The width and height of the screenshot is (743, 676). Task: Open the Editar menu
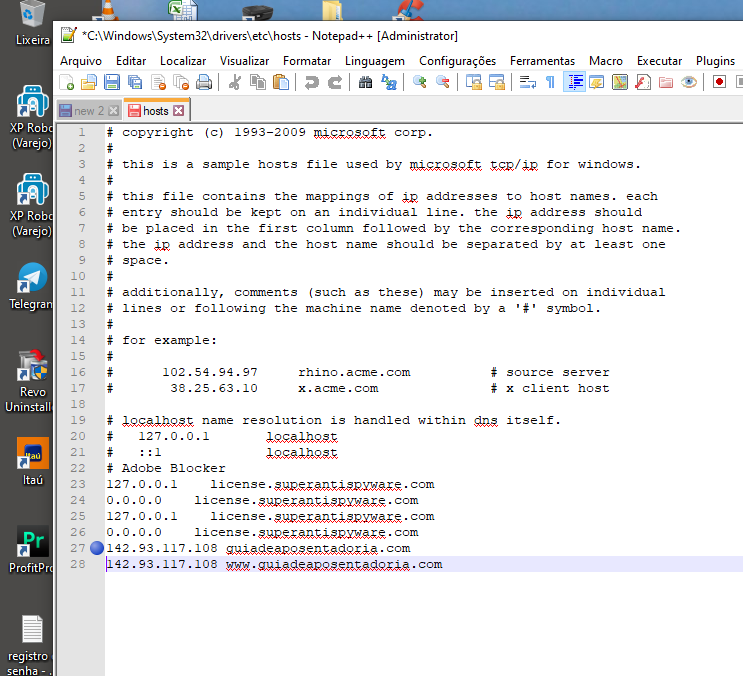131,61
